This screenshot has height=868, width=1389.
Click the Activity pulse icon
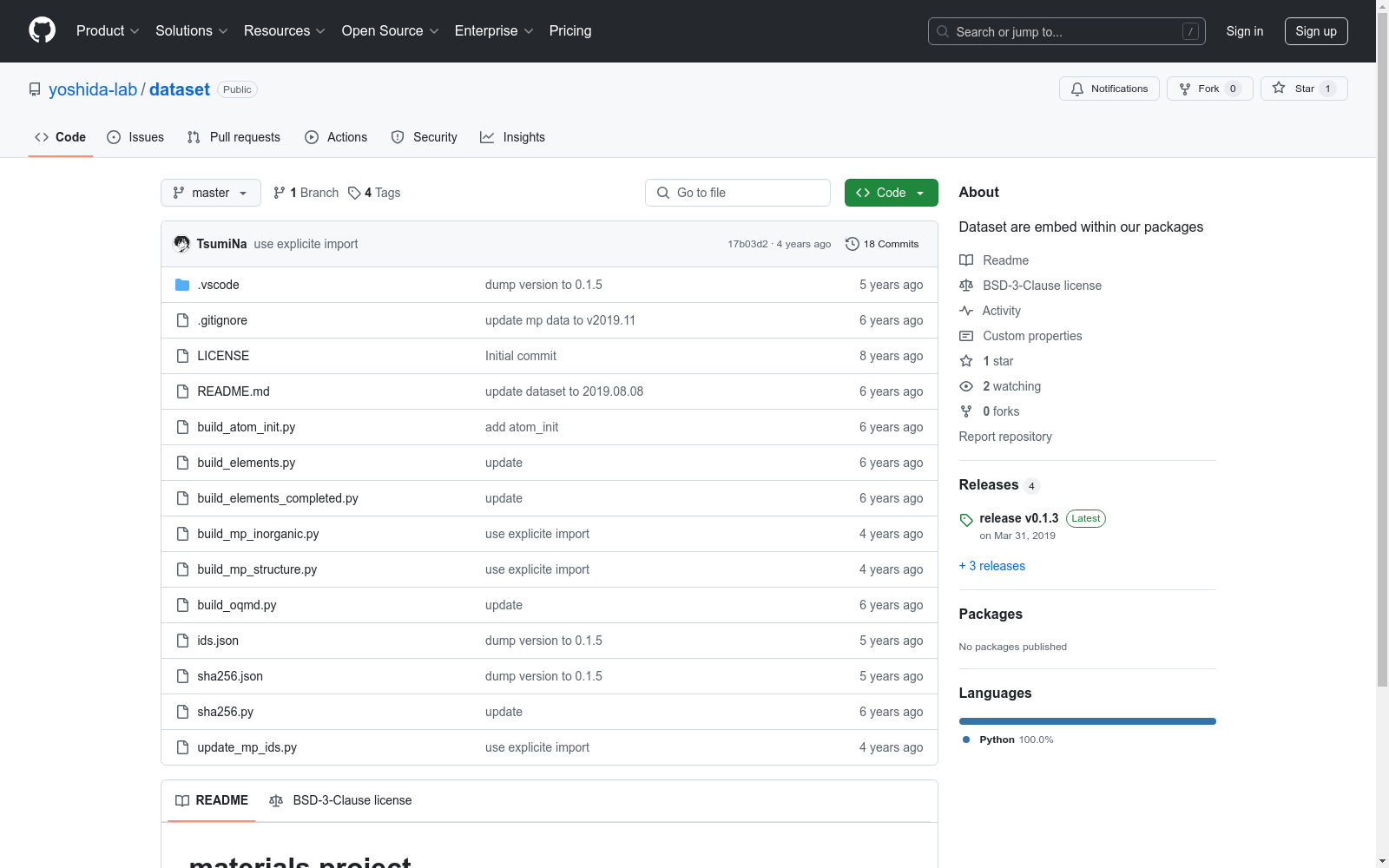[x=966, y=311]
